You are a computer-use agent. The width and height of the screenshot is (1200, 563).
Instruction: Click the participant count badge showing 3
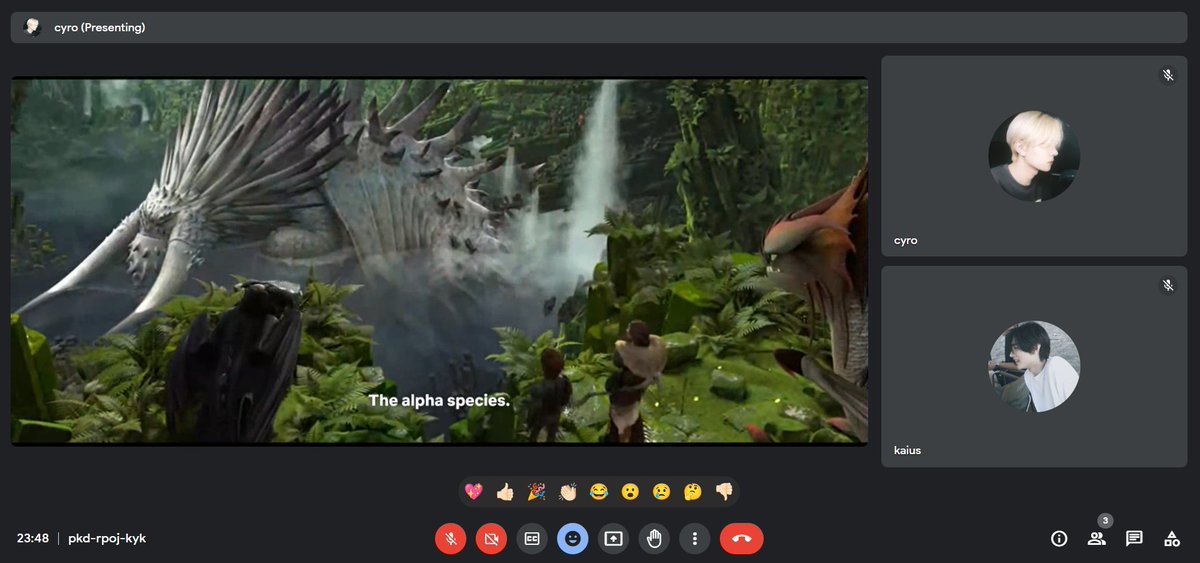pyautogui.click(x=1105, y=520)
